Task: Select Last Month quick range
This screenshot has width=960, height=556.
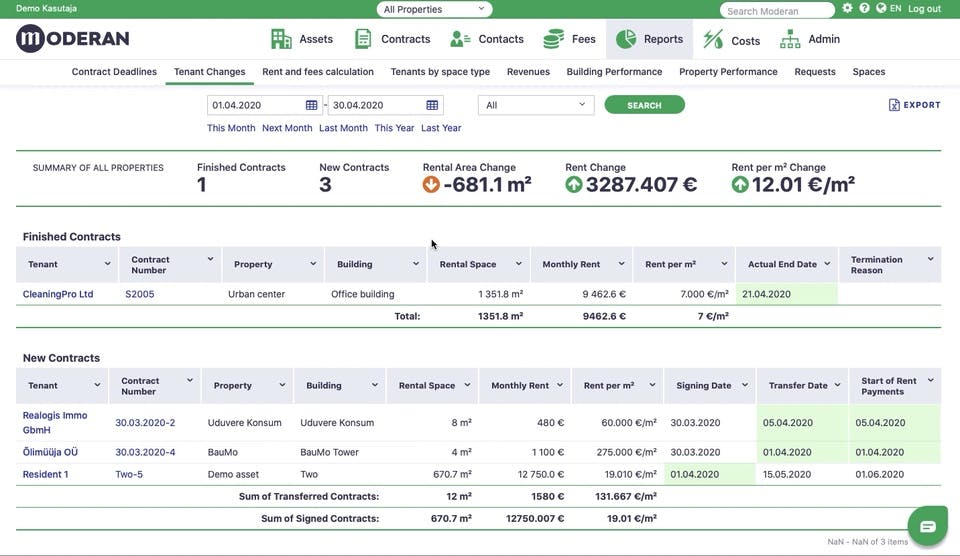Action: click(343, 128)
